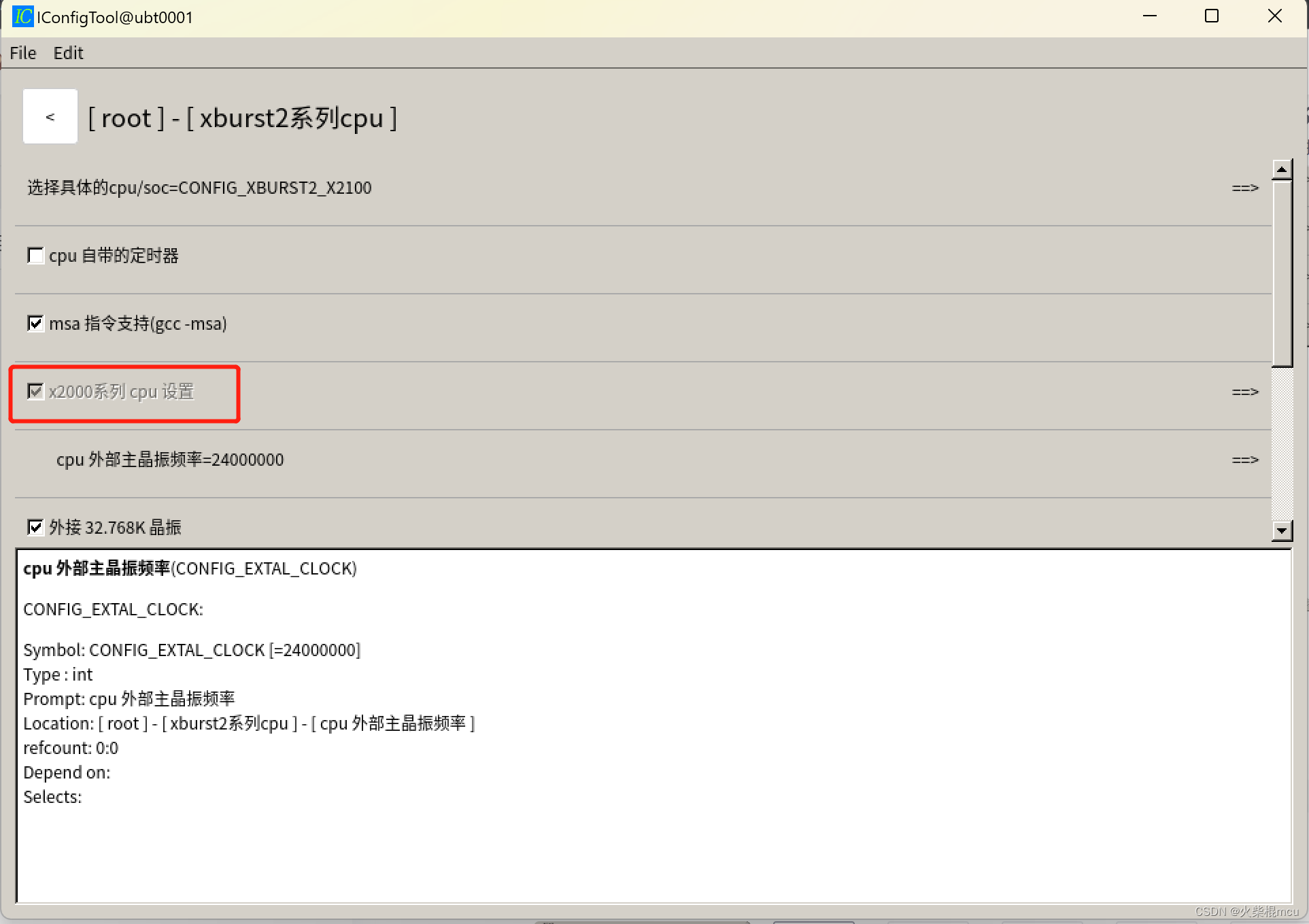The height and width of the screenshot is (924, 1309).
Task: Open arrow for x2000 series cpu settings
Action: (x=1244, y=392)
